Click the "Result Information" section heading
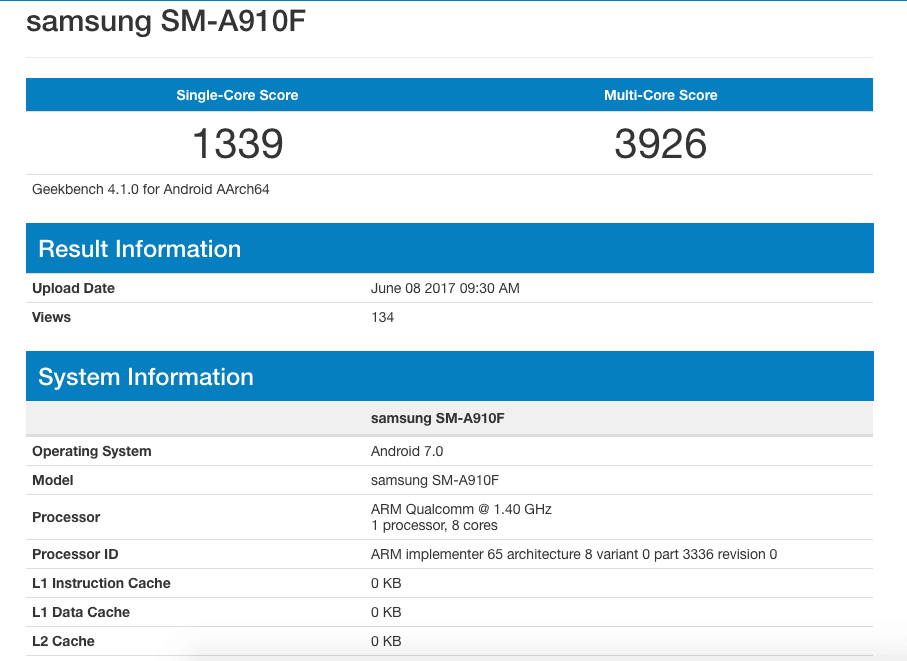The width and height of the screenshot is (907, 661). click(139, 249)
